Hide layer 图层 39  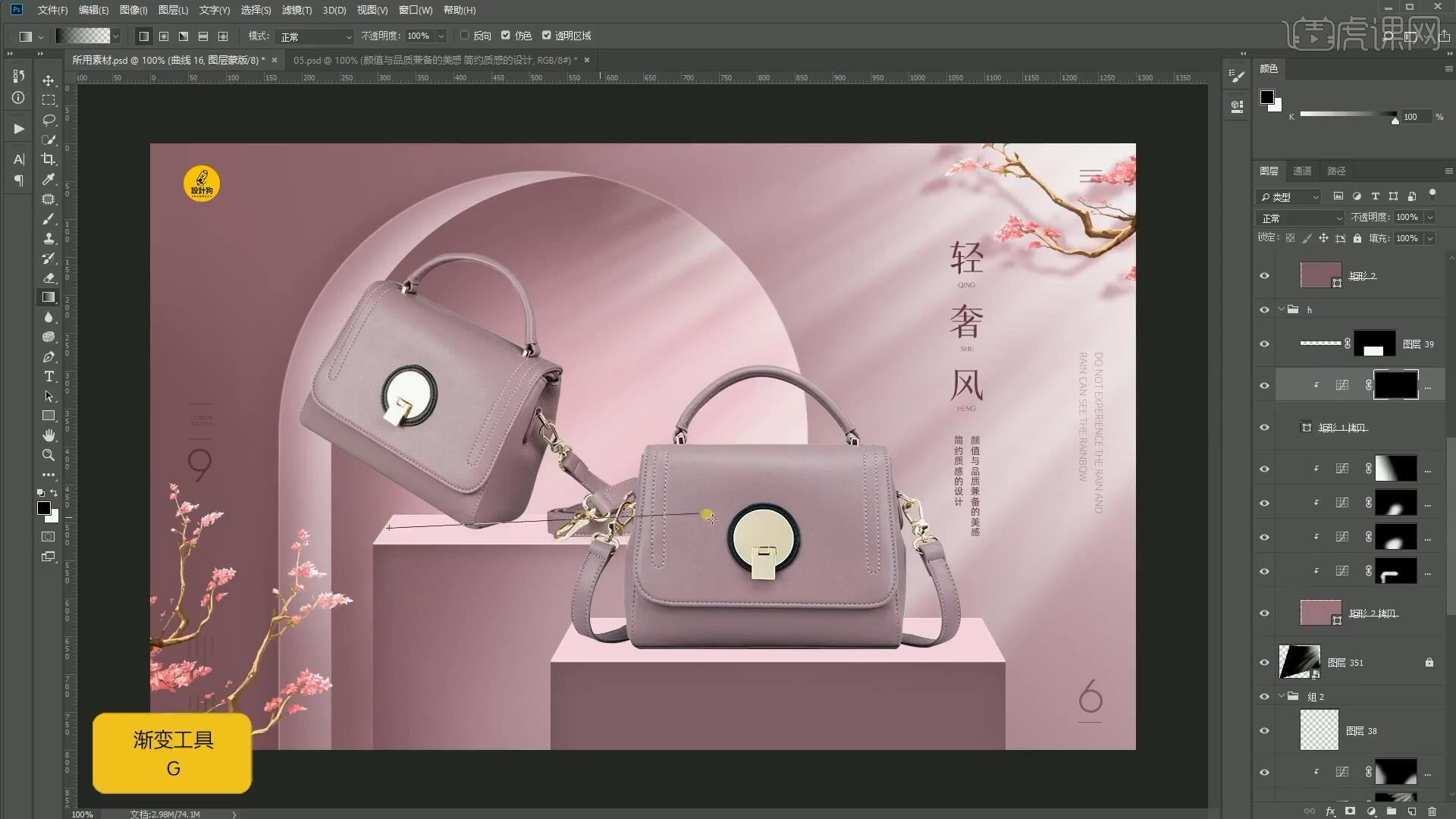point(1264,344)
